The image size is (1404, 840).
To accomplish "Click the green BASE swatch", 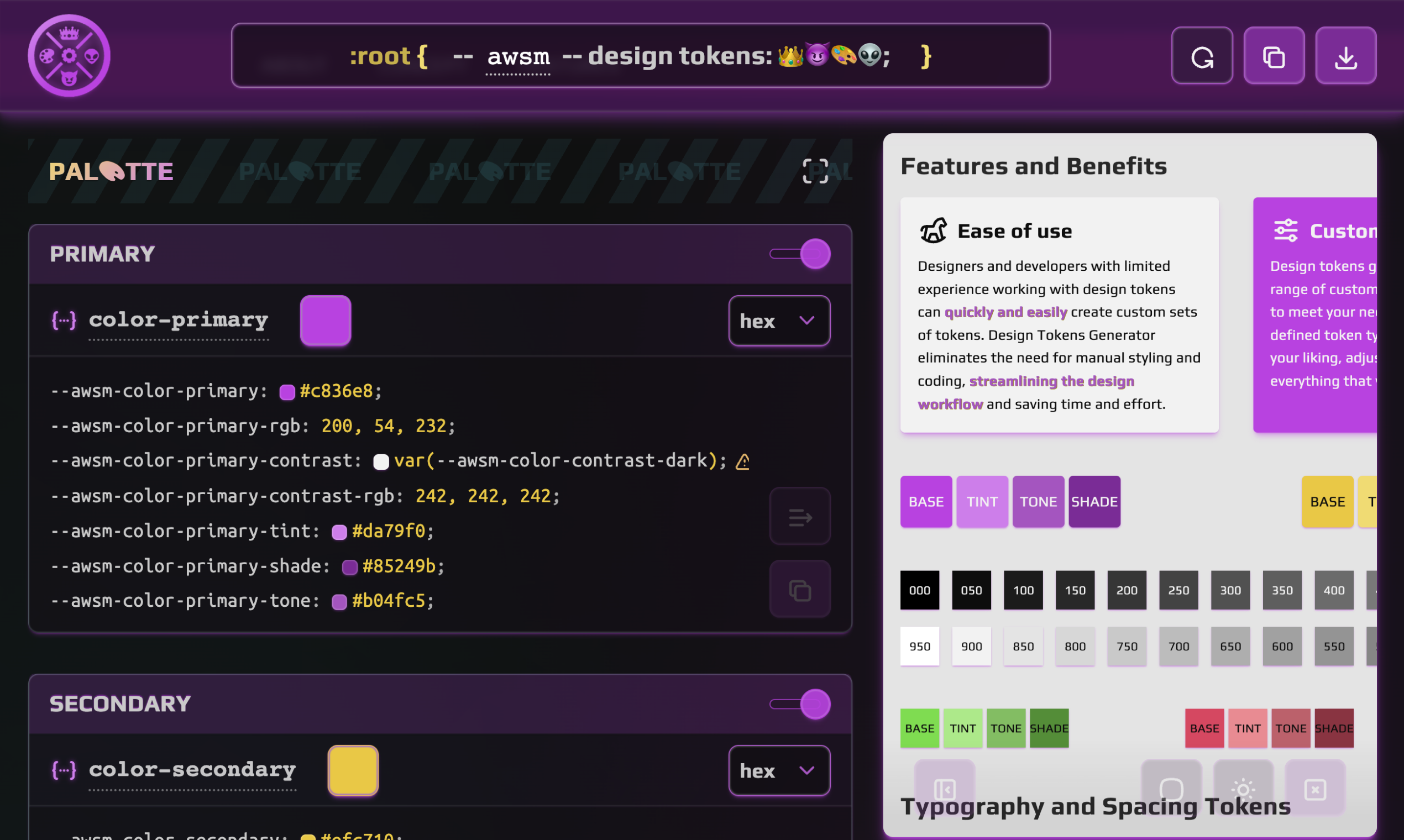I will click(x=920, y=728).
